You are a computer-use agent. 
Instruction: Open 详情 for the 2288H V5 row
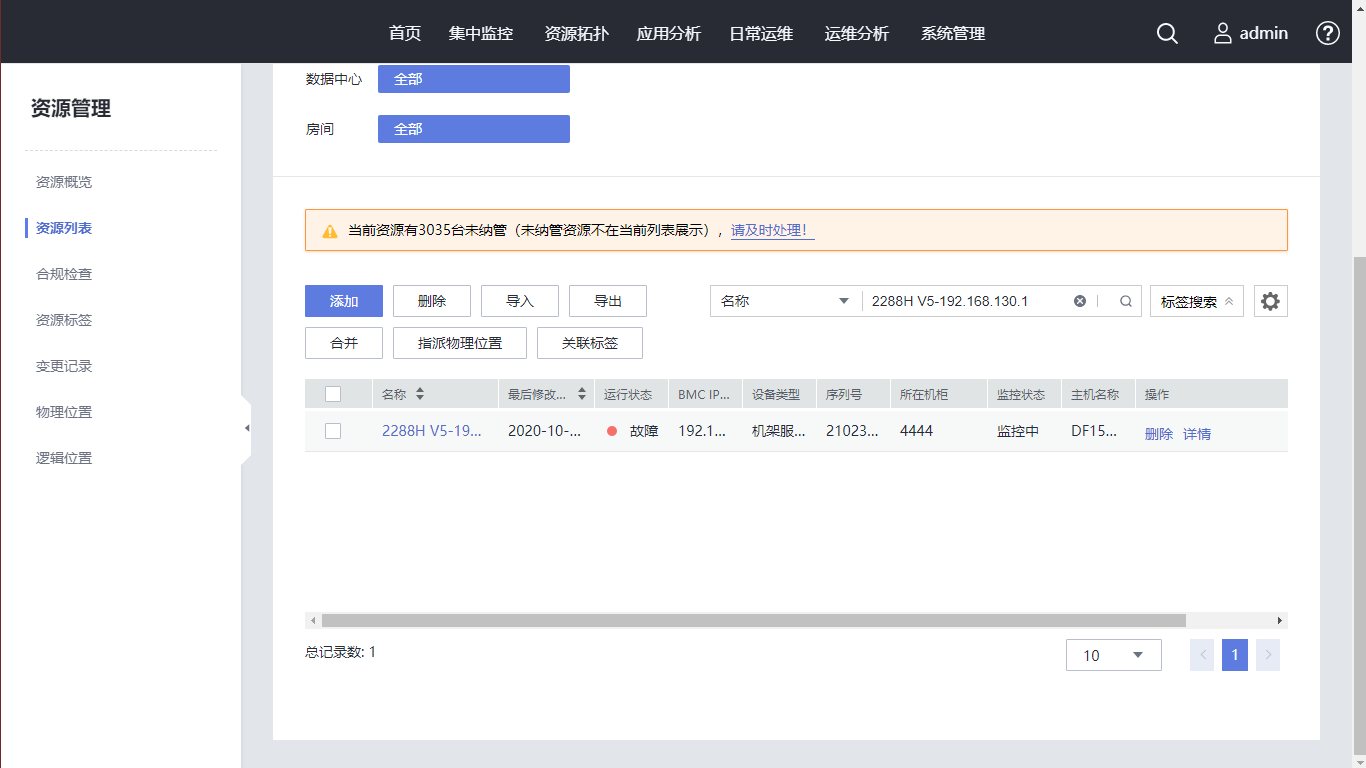click(x=1197, y=434)
